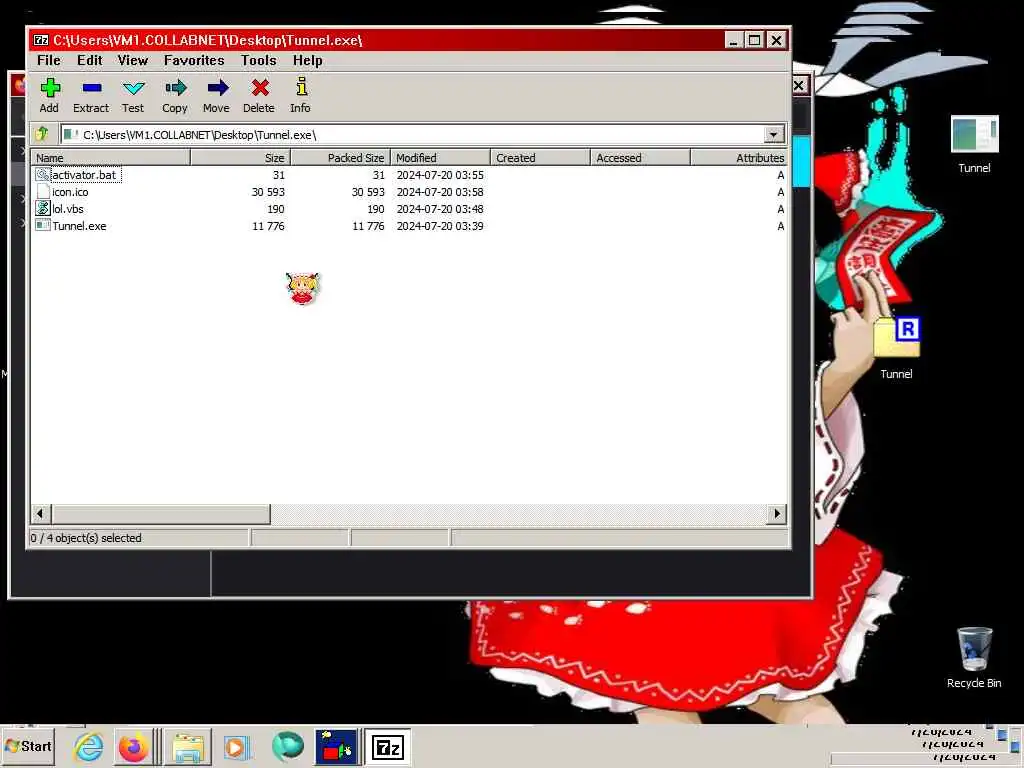This screenshot has height=768, width=1024.
Task: Select the Tunnel.exe file icon
Action: [42, 225]
